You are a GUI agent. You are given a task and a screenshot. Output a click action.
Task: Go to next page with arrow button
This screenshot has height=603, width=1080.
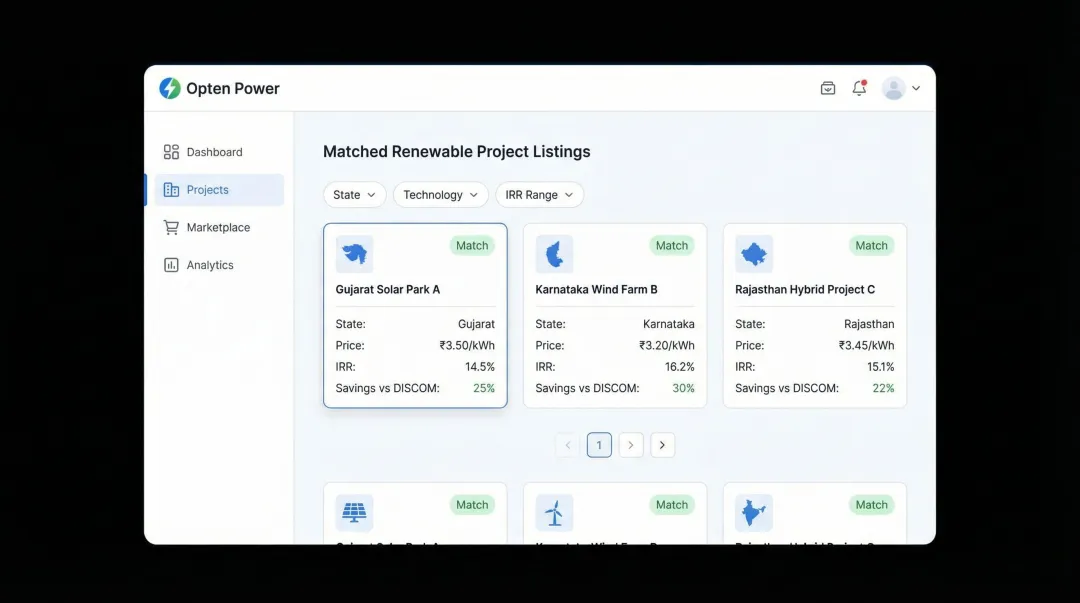[631, 444]
